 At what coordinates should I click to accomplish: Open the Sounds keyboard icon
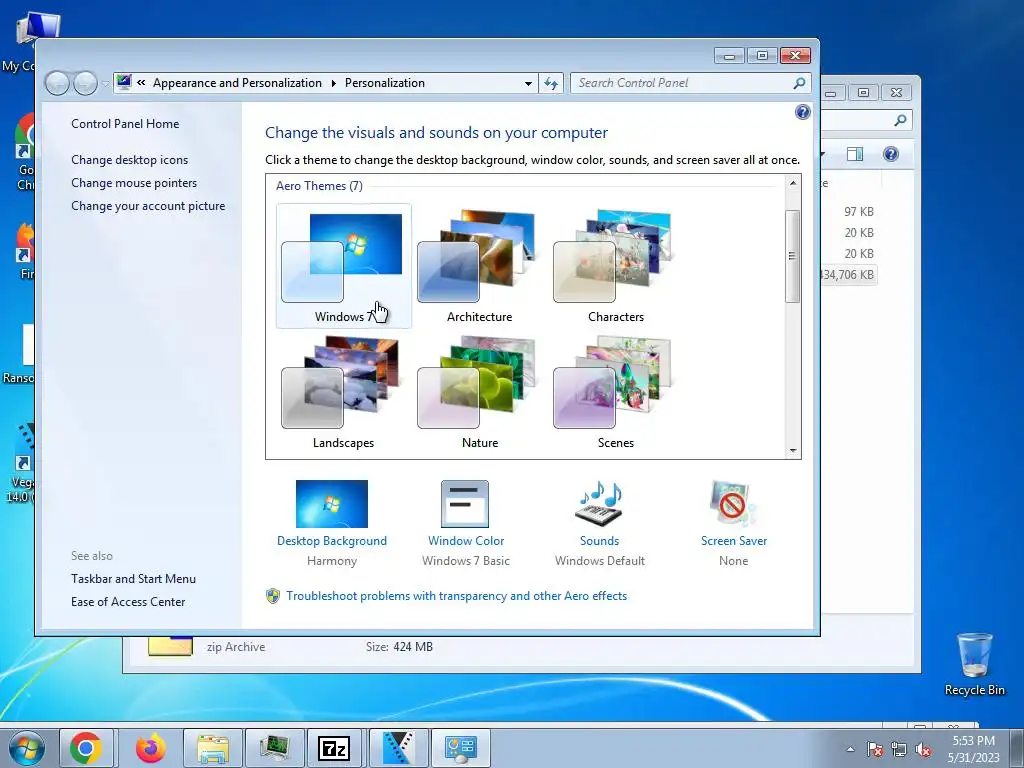coord(599,504)
